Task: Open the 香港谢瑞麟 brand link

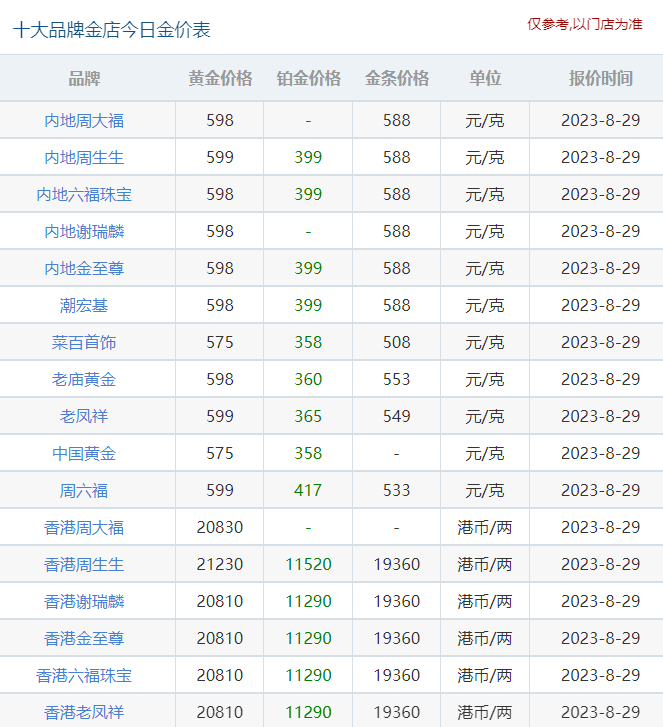Action: (84, 602)
